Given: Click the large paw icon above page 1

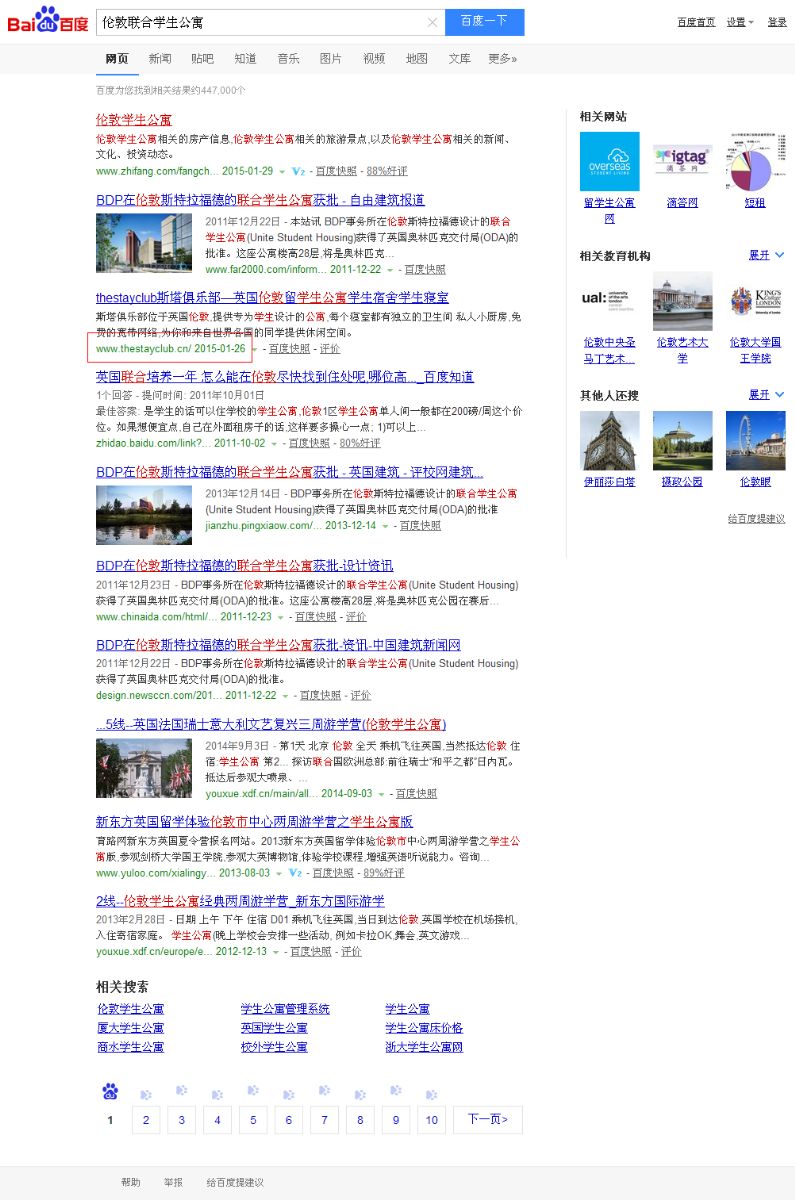Looking at the screenshot, I should pyautogui.click(x=110, y=1091).
